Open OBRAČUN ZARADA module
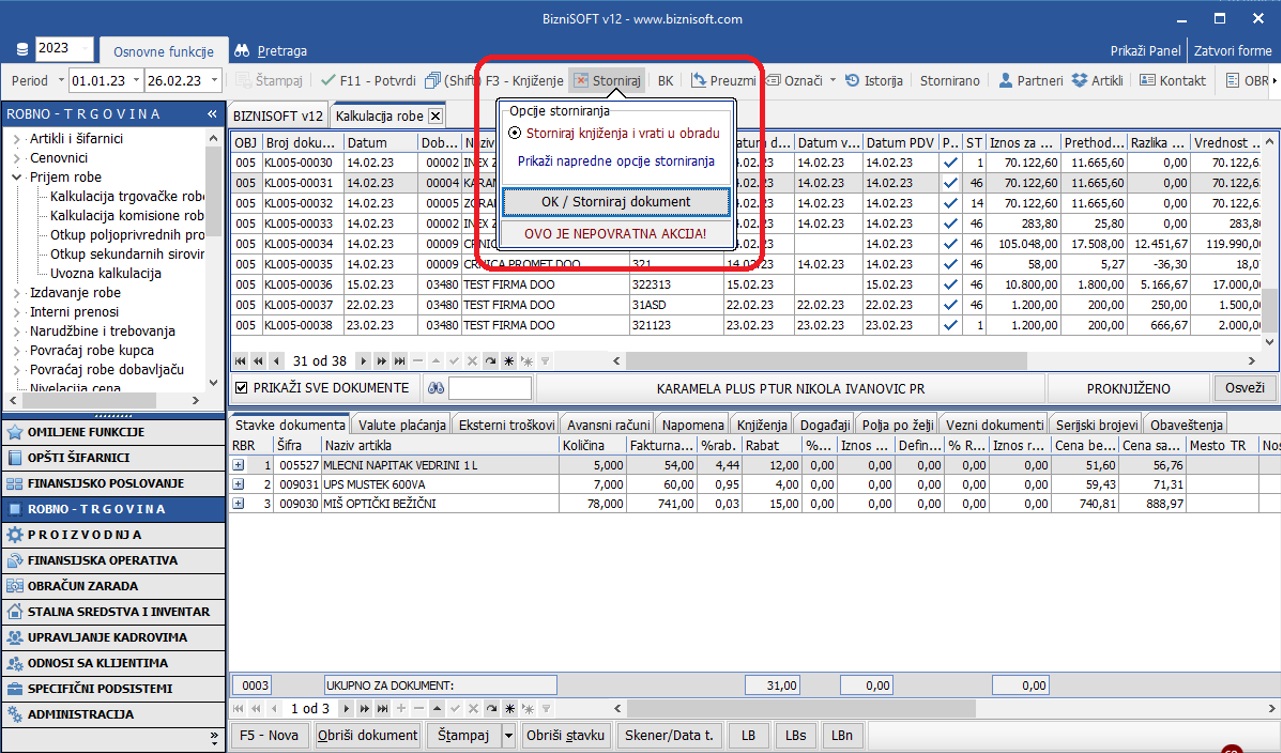 (x=113, y=586)
